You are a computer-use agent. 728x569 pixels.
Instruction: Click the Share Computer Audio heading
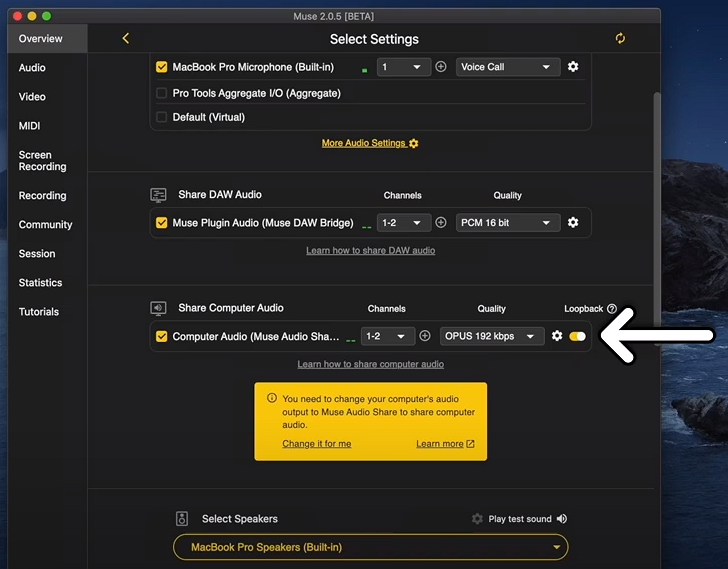pyautogui.click(x=231, y=308)
